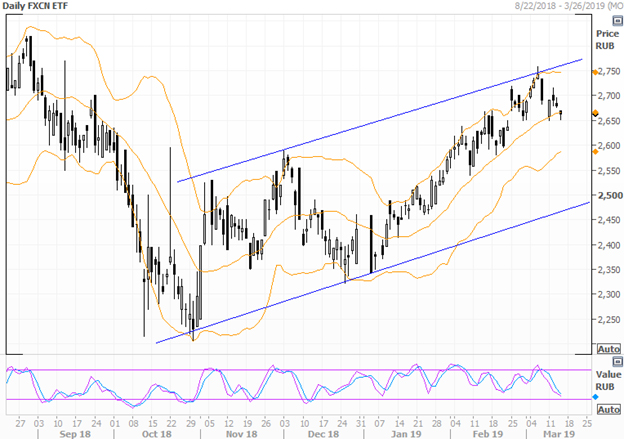Click the 2,700 price level on the axis
This screenshot has height=439, width=624.
pos(608,96)
